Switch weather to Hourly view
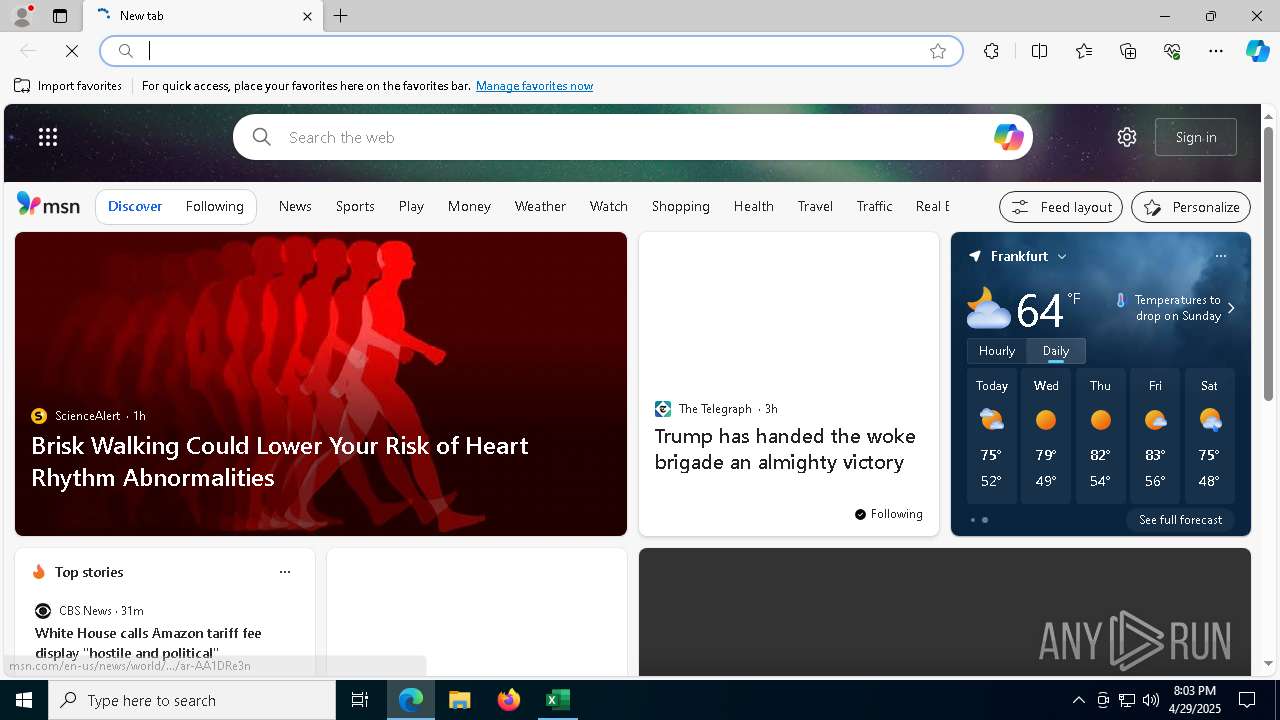 point(996,351)
